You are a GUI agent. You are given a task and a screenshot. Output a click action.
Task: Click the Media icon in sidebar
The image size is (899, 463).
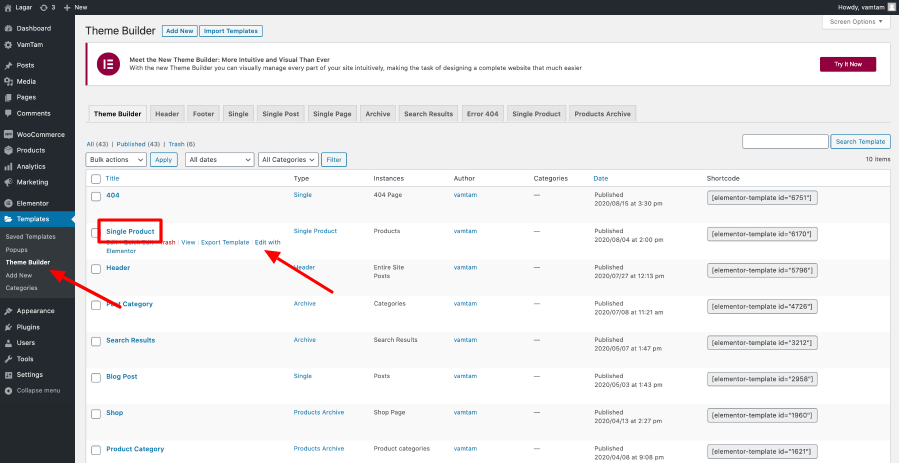(8, 81)
